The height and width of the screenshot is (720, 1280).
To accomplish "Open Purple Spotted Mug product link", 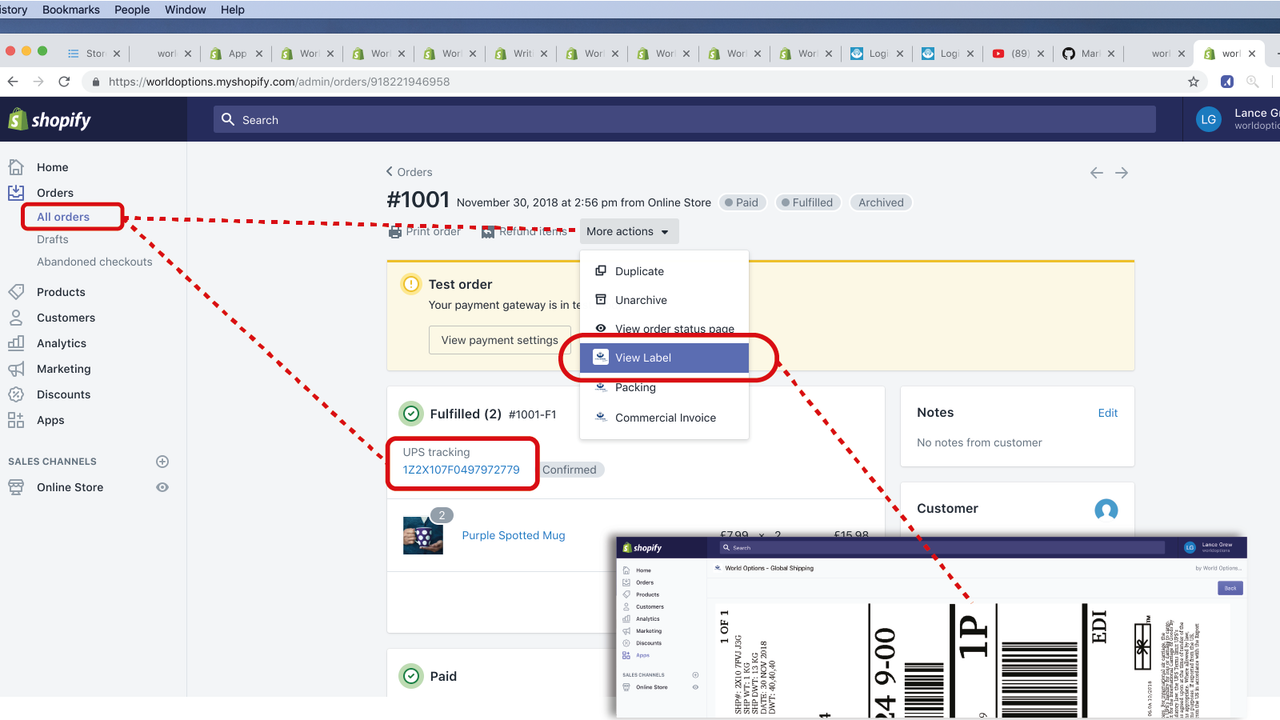I will coord(513,536).
